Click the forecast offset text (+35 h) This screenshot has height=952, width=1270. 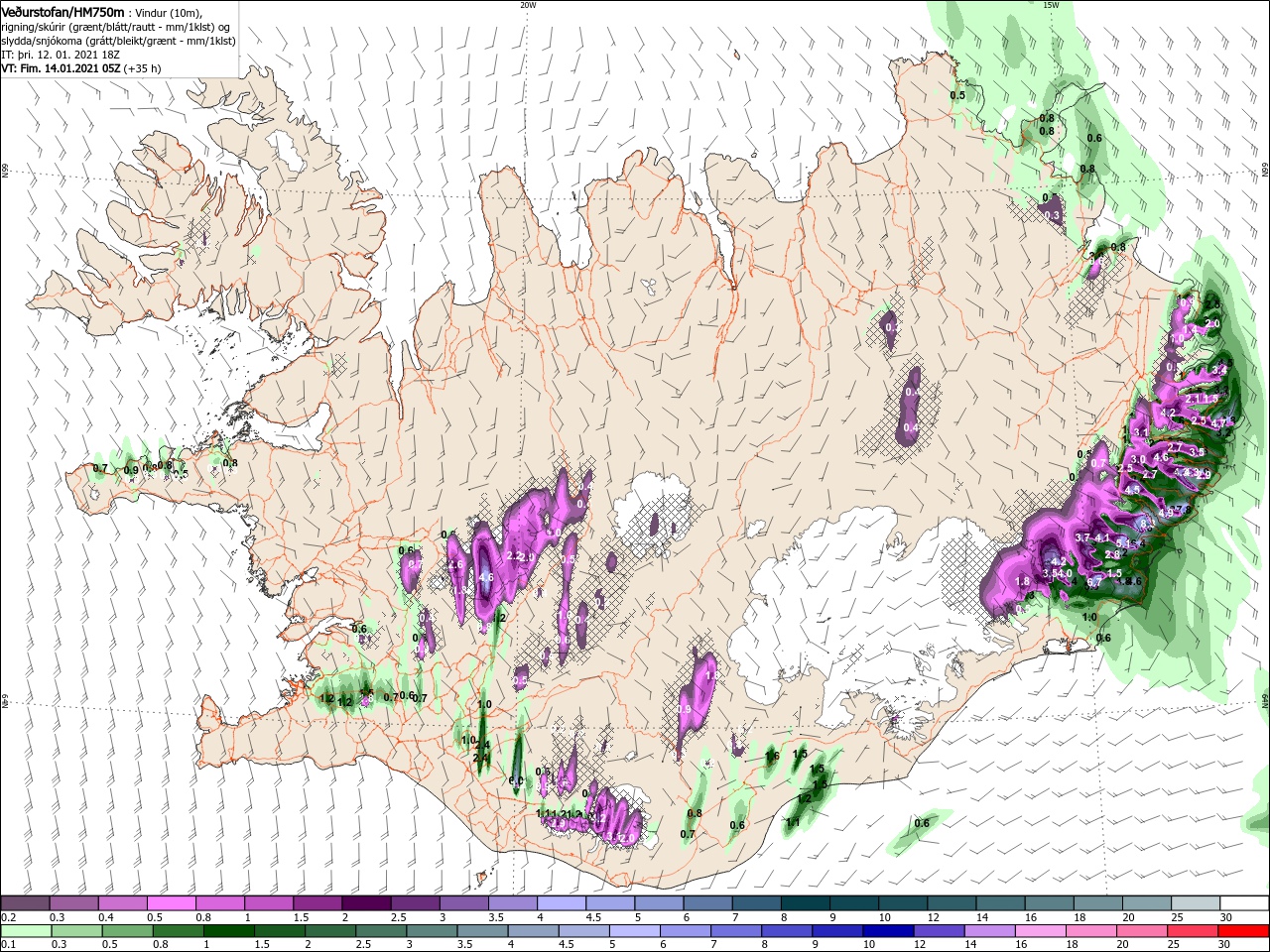tap(143, 68)
